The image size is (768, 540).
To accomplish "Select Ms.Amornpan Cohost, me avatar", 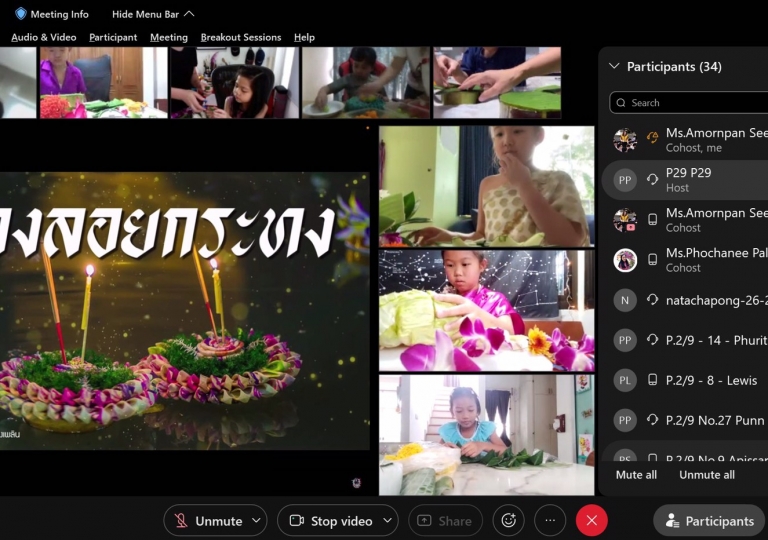I will [625, 140].
